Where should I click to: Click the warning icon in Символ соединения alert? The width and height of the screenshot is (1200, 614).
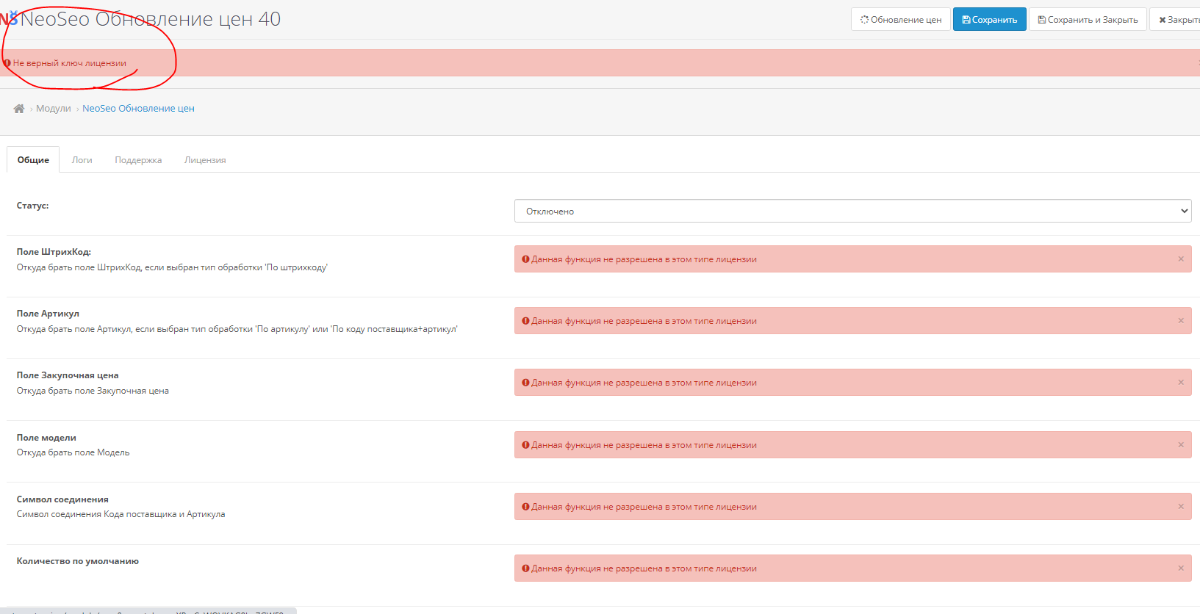click(525, 507)
